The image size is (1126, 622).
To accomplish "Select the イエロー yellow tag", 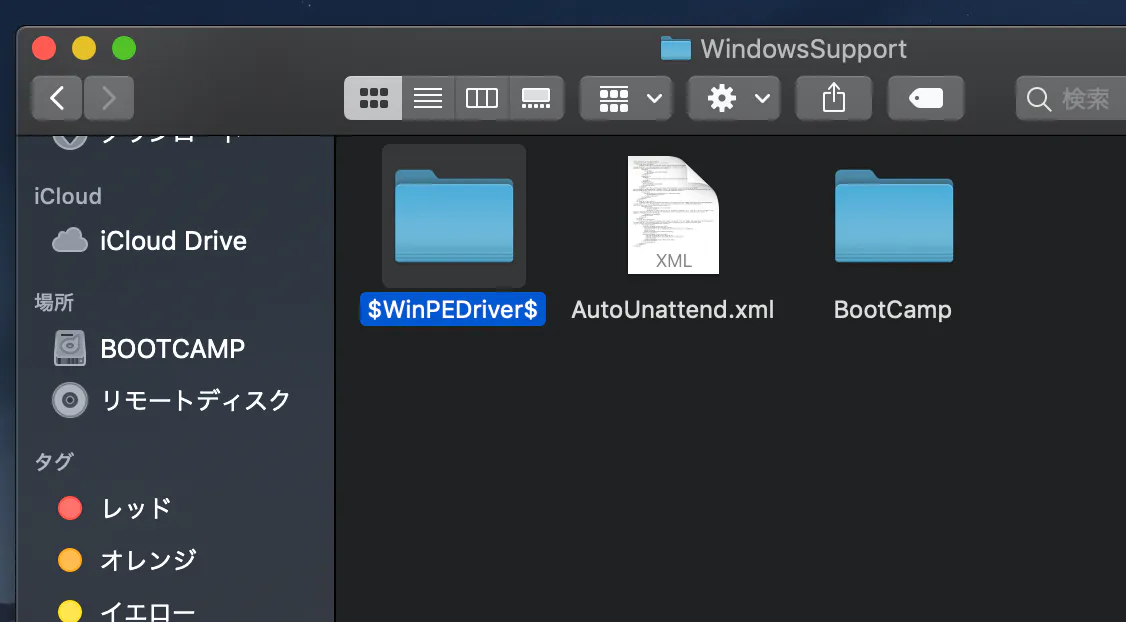I will coord(128,611).
